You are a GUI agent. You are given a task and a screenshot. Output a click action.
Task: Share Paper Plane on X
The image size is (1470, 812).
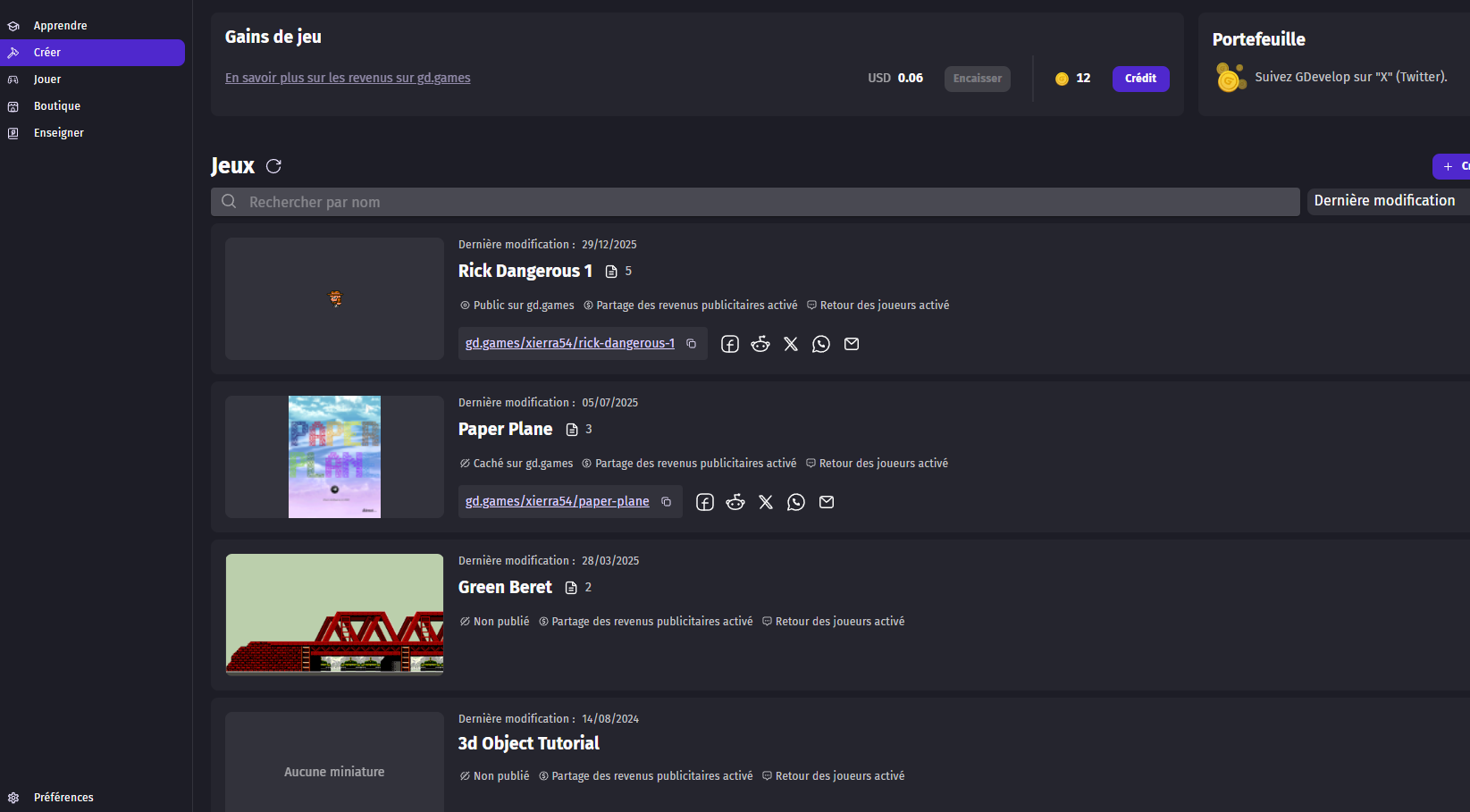pyautogui.click(x=766, y=503)
